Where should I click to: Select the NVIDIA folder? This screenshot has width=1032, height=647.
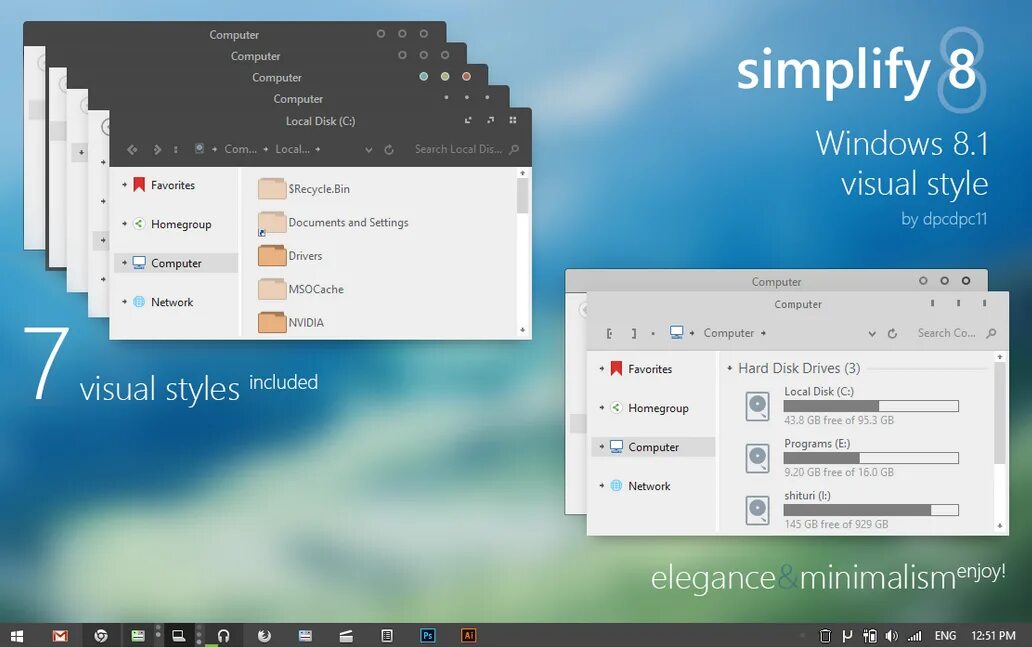291,323
